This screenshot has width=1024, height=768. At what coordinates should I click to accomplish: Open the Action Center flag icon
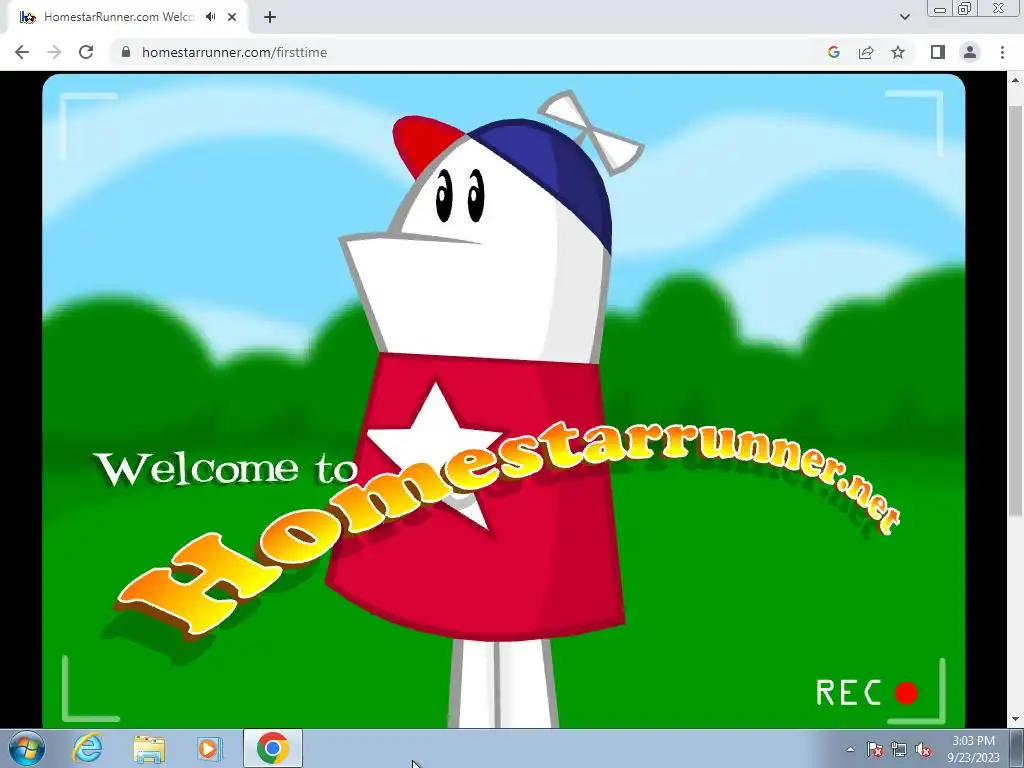tap(875, 749)
